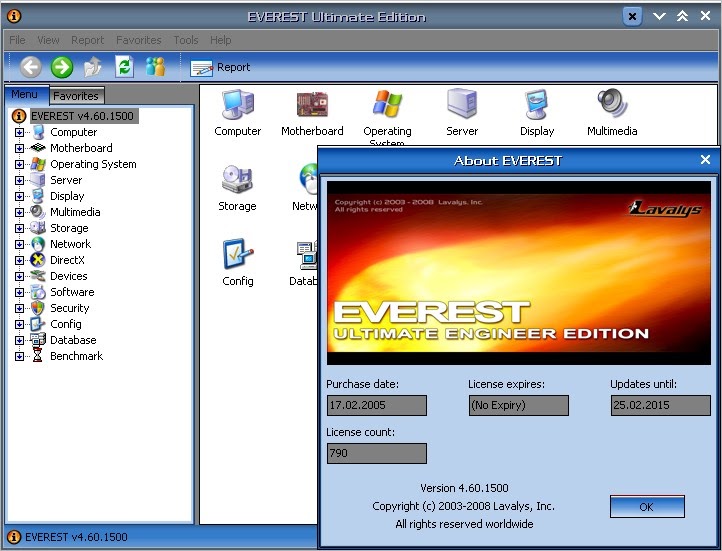
Task: Select the Devices tree entry
Action: click(69, 276)
